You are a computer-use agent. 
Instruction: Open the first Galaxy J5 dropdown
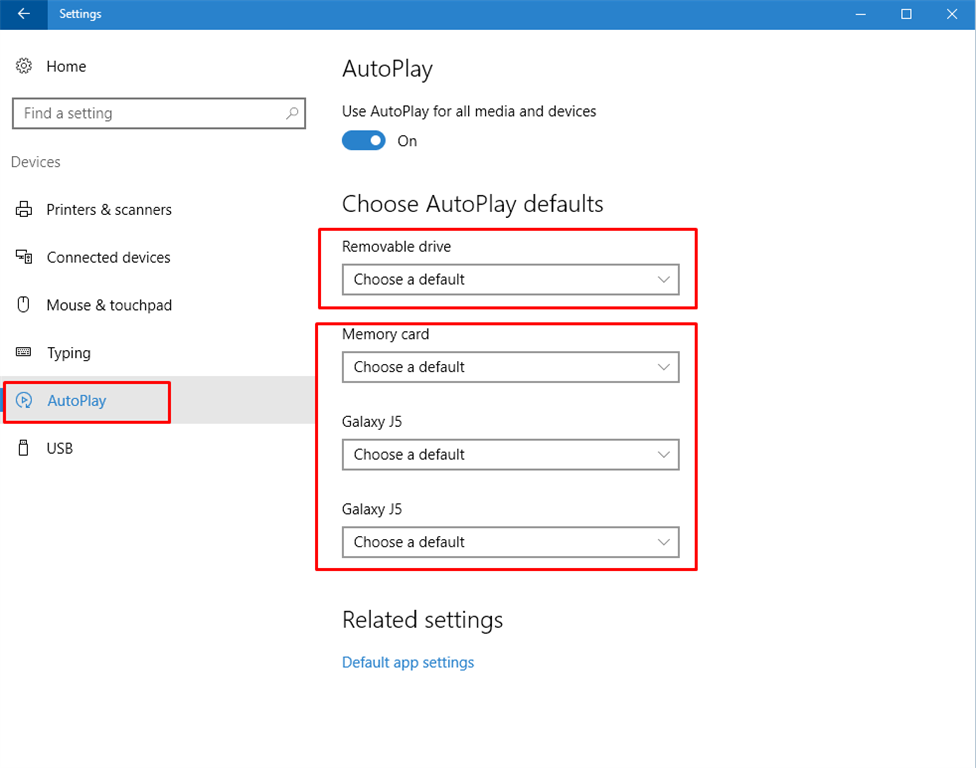tap(510, 455)
